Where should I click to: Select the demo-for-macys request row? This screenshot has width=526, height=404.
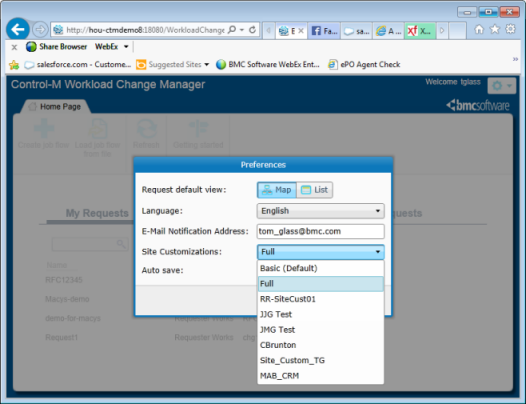[x=73, y=318]
